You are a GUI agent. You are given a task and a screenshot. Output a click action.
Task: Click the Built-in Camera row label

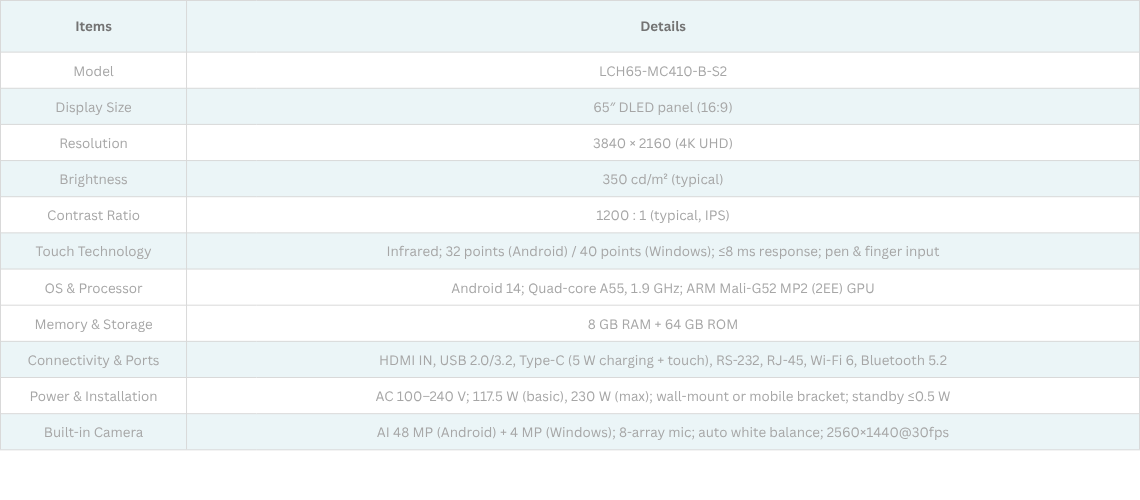click(93, 432)
